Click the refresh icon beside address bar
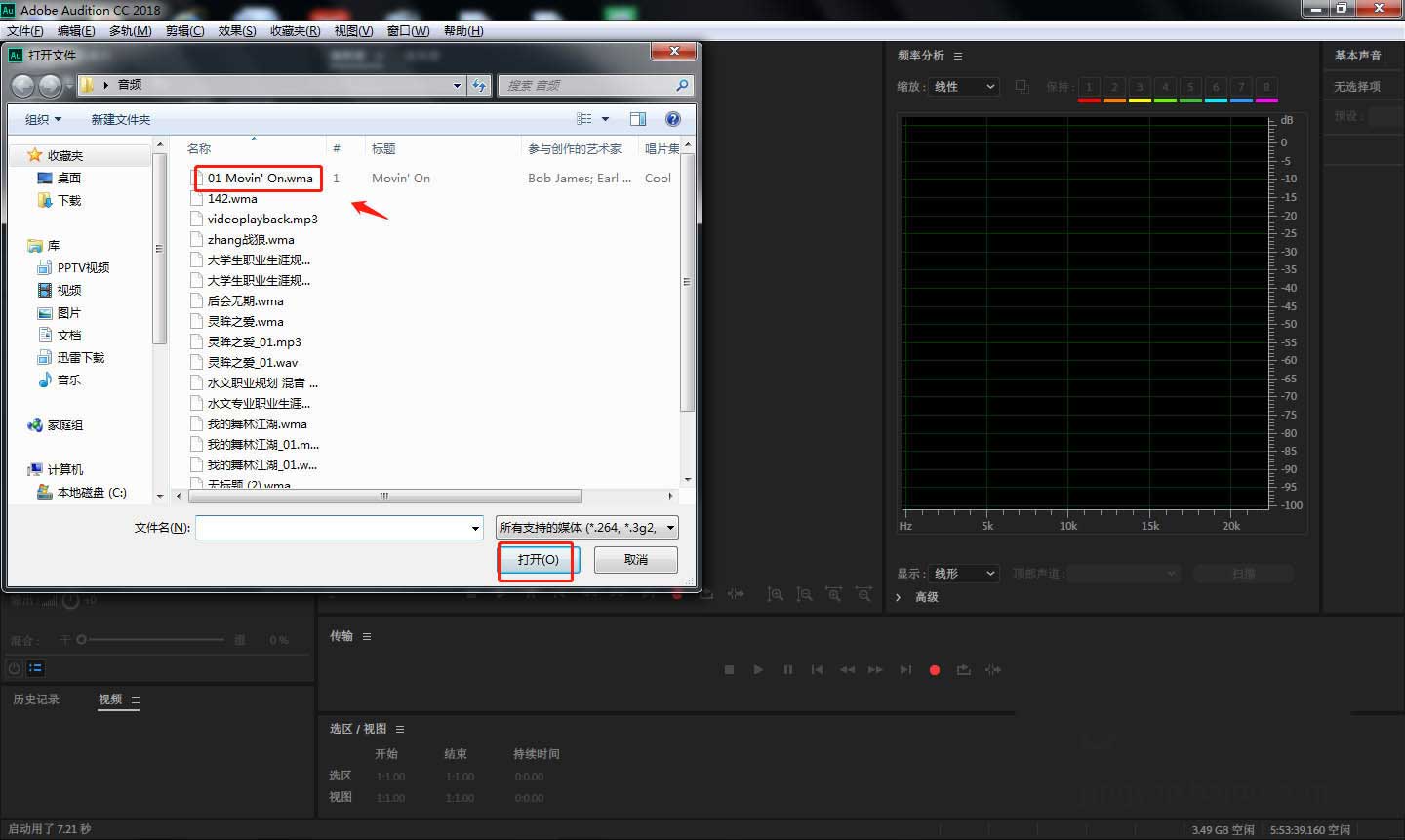Image resolution: width=1405 pixels, height=840 pixels. coord(479,86)
